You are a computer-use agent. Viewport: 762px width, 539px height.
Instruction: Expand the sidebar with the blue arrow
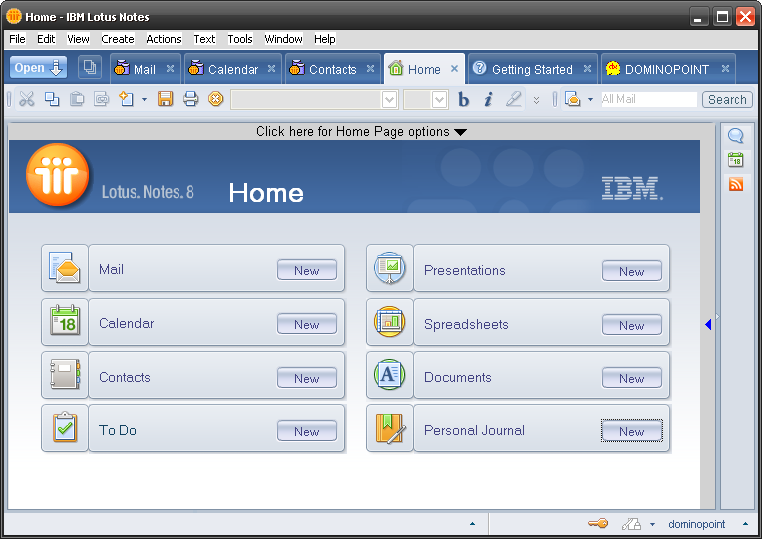(x=708, y=324)
